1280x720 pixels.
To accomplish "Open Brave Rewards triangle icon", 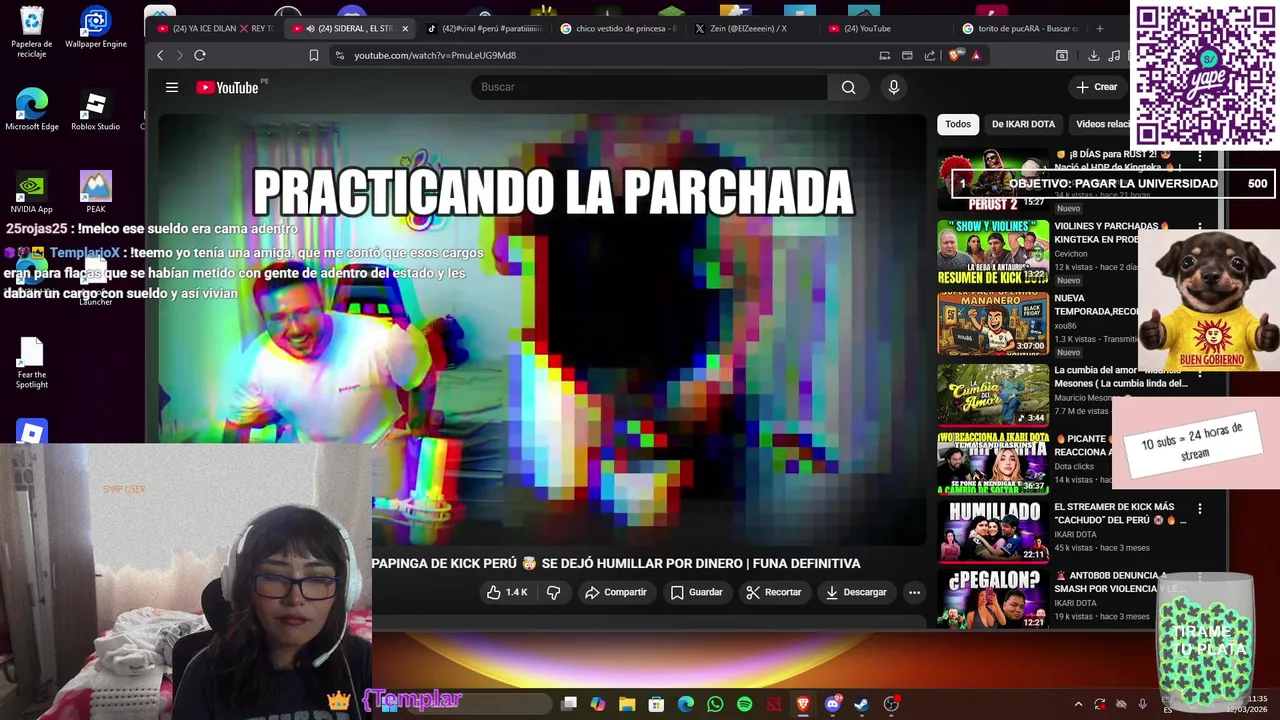I will coord(976,55).
